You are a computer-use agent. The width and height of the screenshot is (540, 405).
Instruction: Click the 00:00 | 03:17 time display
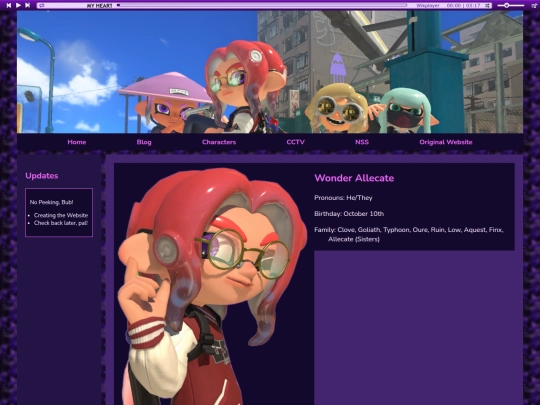click(x=463, y=6)
